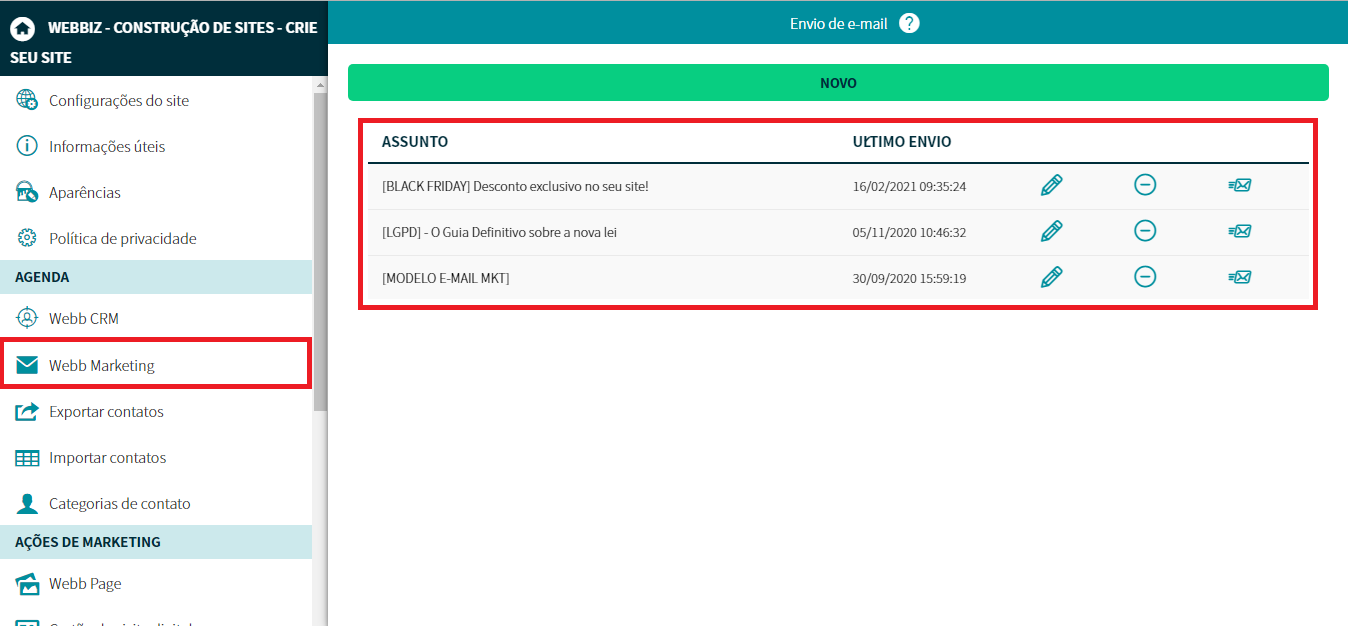Image resolution: width=1348 pixels, height=626 pixels.
Task: Send the BLACK FRIDAY email via envelope icon
Action: click(1240, 185)
